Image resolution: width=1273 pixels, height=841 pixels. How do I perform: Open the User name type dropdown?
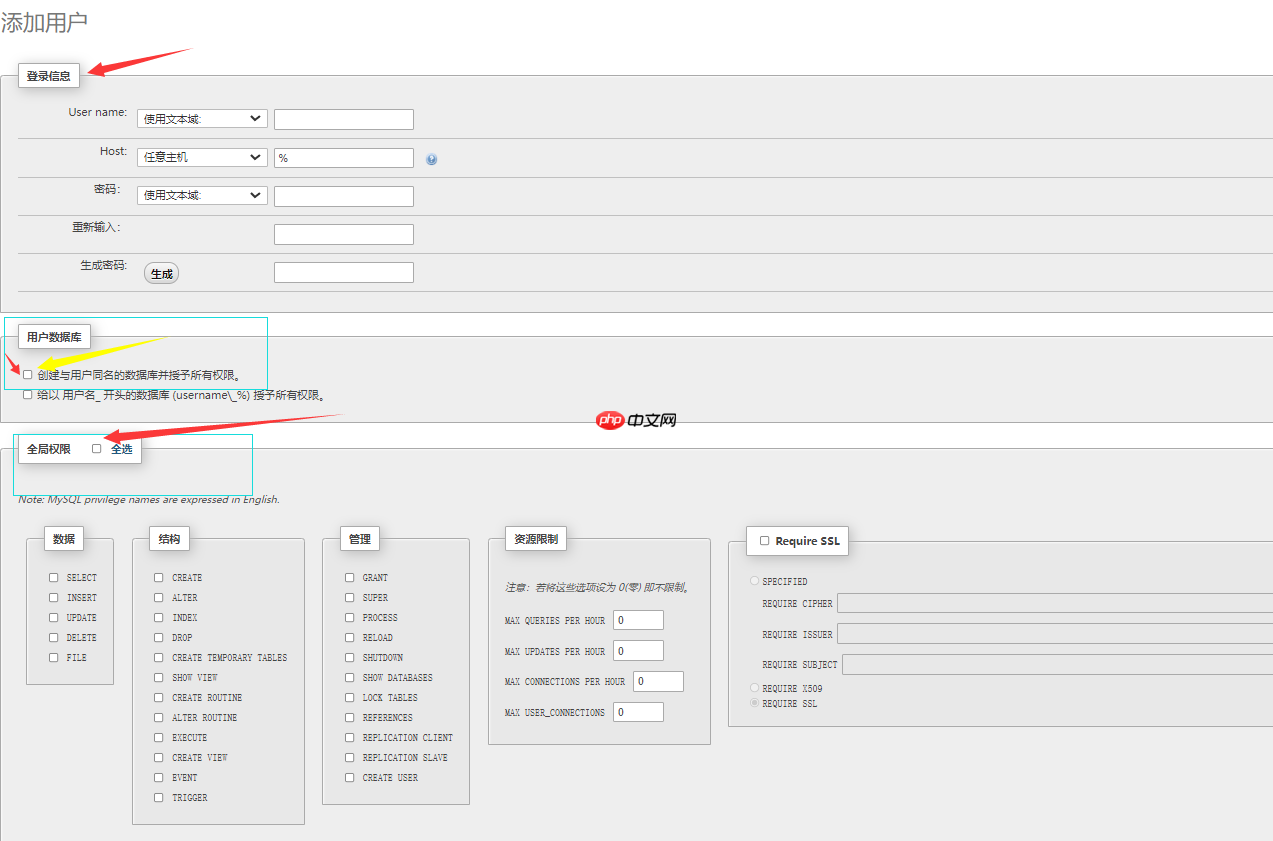click(x=202, y=119)
